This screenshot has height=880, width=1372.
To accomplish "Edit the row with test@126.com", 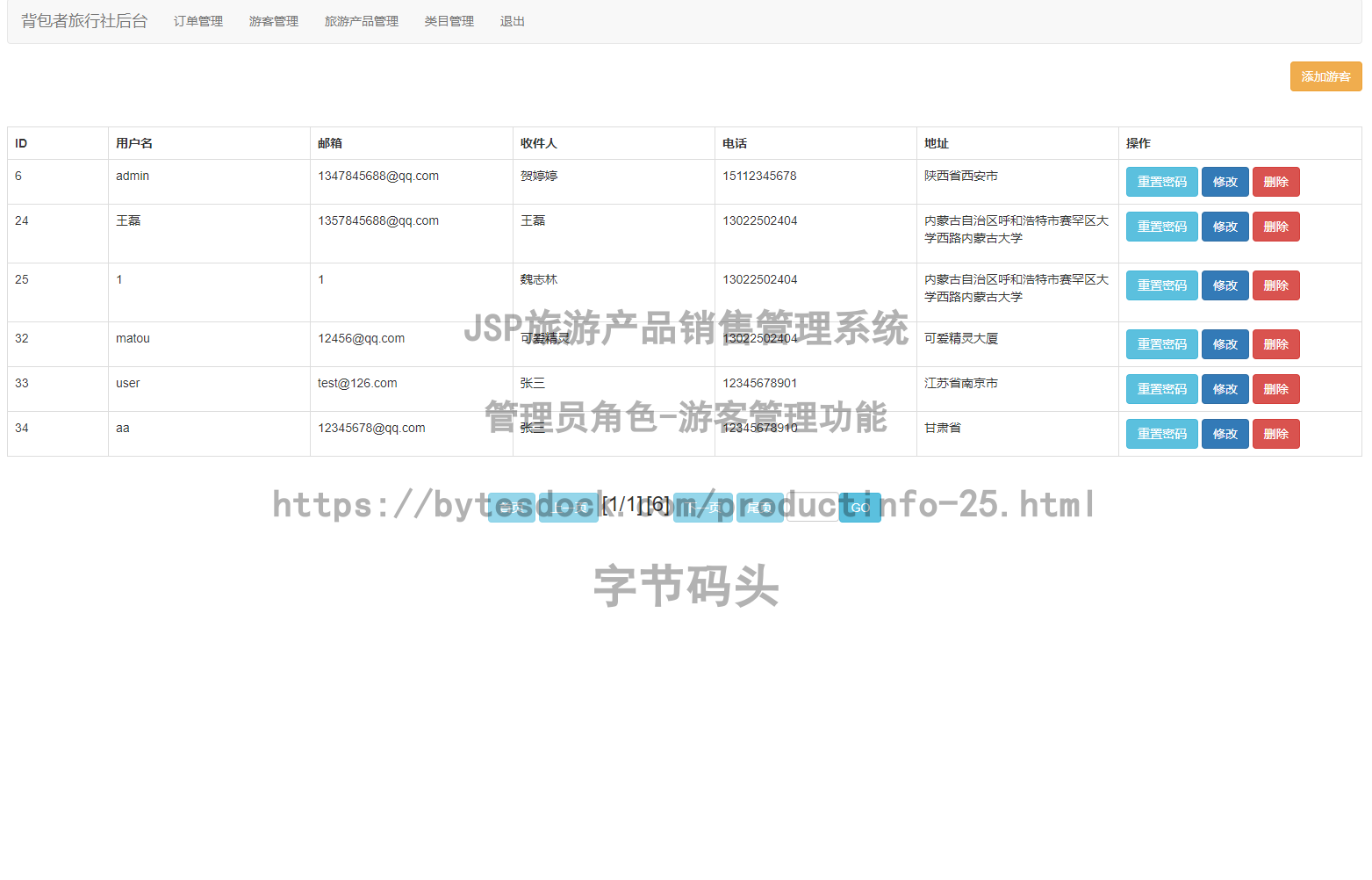I will (x=1225, y=389).
